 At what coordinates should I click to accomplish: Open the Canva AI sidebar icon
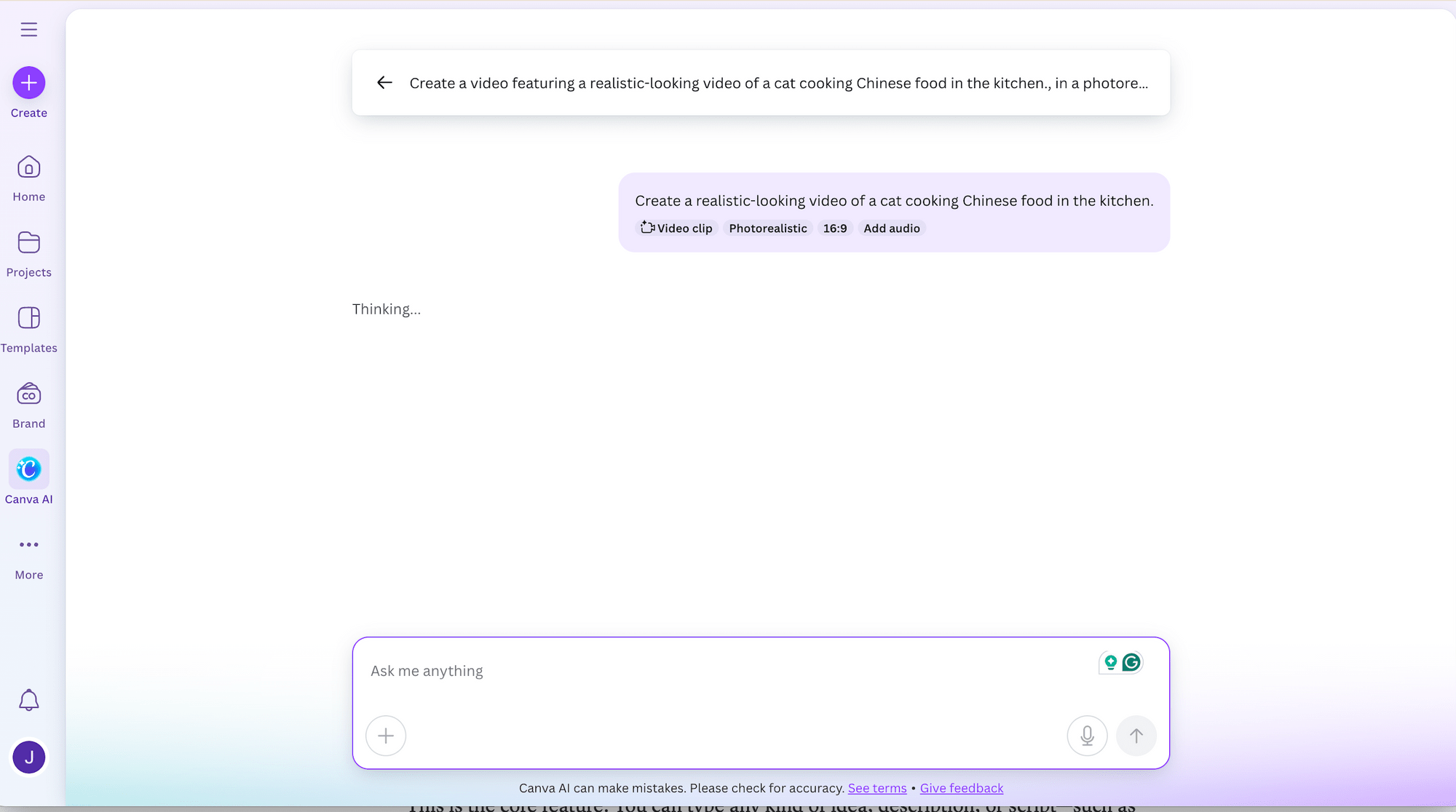point(28,469)
